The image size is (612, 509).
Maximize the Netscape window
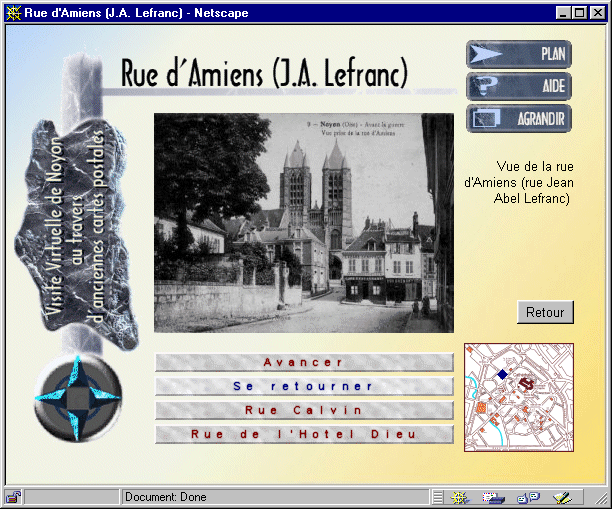pos(580,14)
